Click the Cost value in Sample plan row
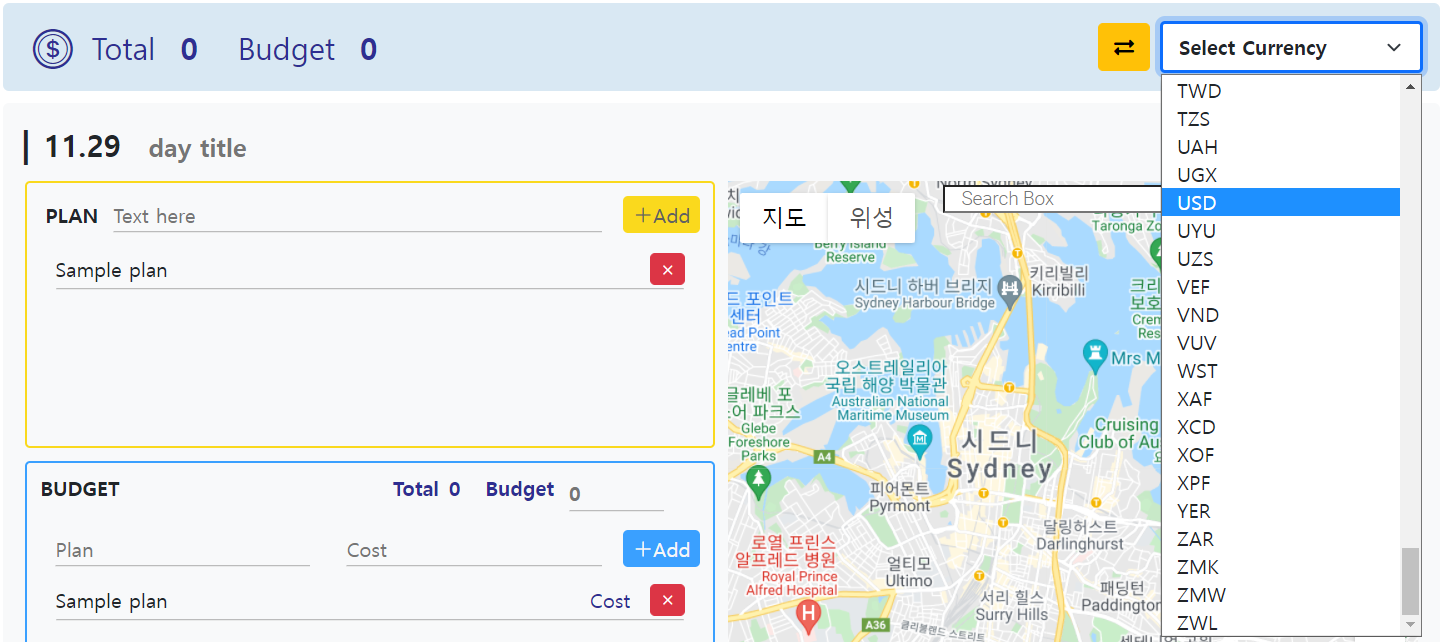This screenshot has height=642, width=1445. point(610,601)
